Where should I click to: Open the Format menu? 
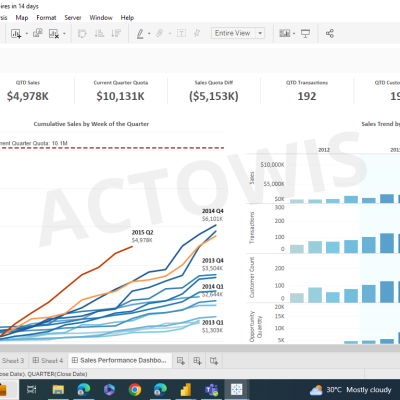click(x=46, y=18)
